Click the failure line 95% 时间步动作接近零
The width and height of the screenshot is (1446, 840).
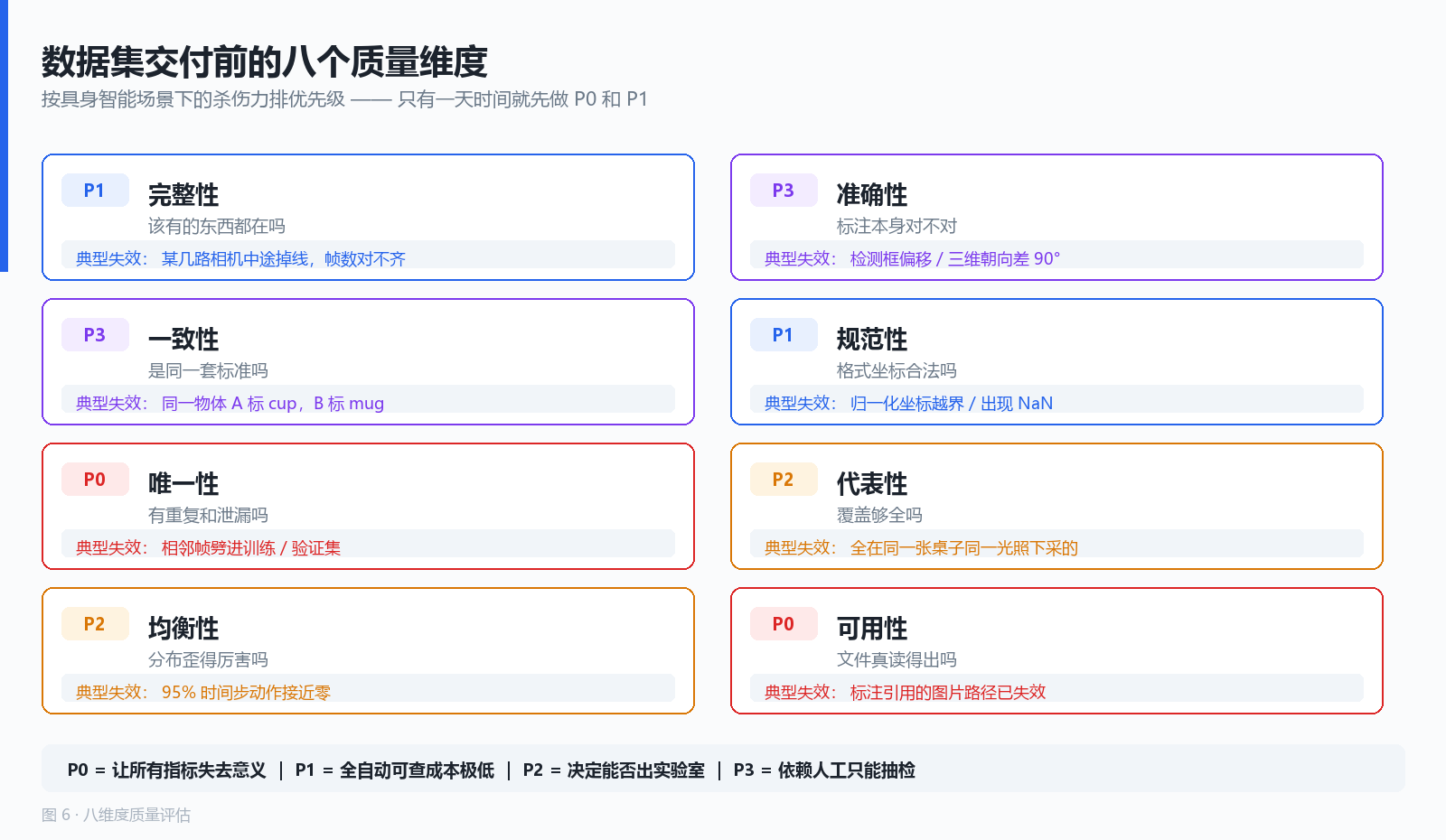tap(246, 692)
